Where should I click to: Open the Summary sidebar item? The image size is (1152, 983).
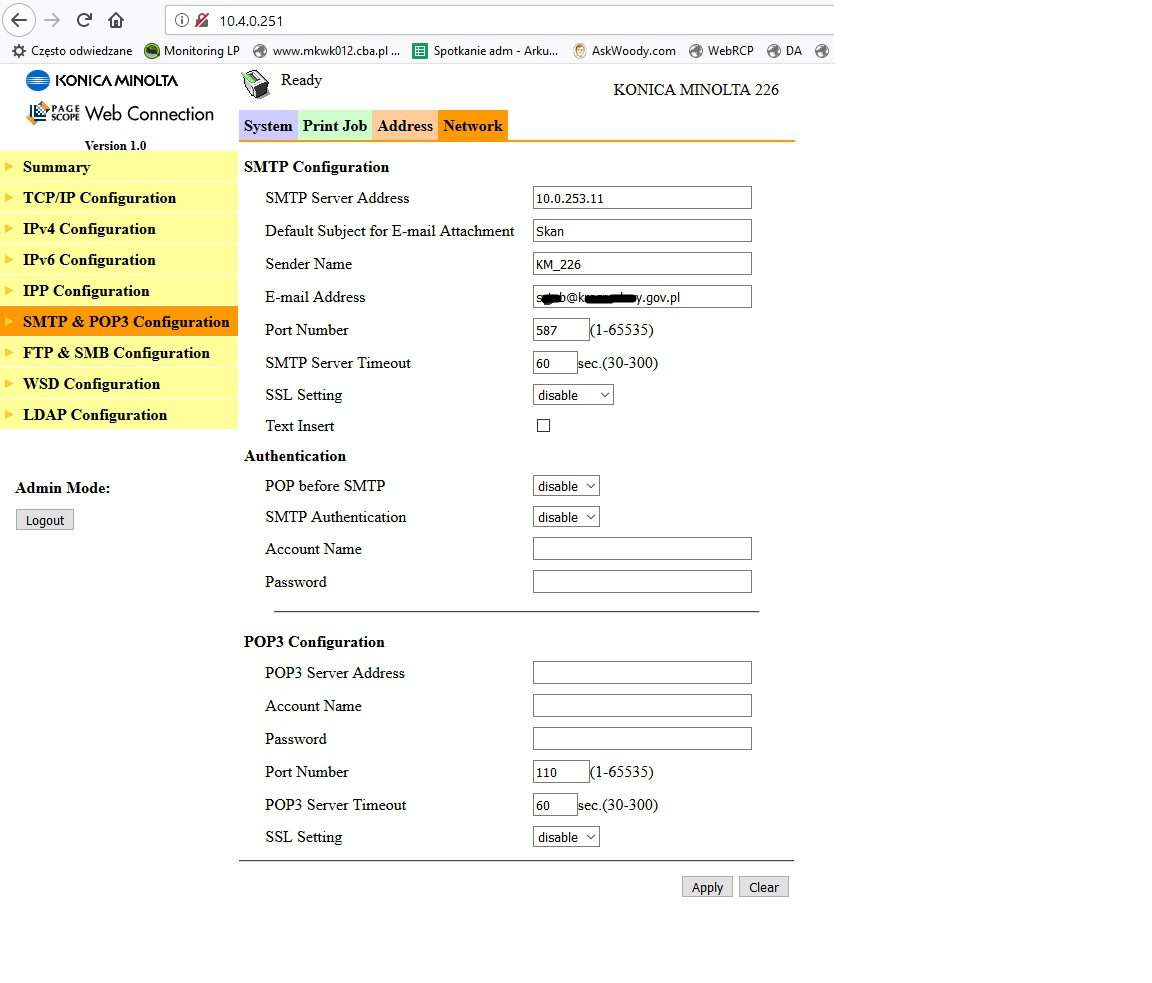click(119, 167)
